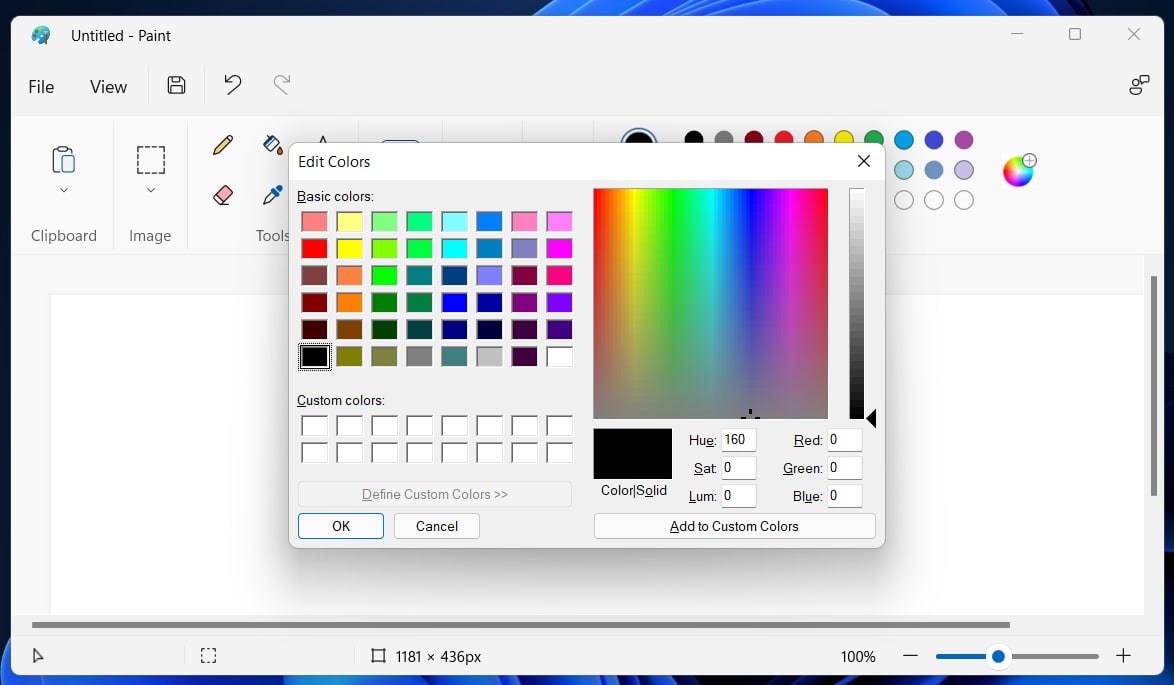The height and width of the screenshot is (685, 1174).
Task: Click the Hue input field
Action: (739, 439)
